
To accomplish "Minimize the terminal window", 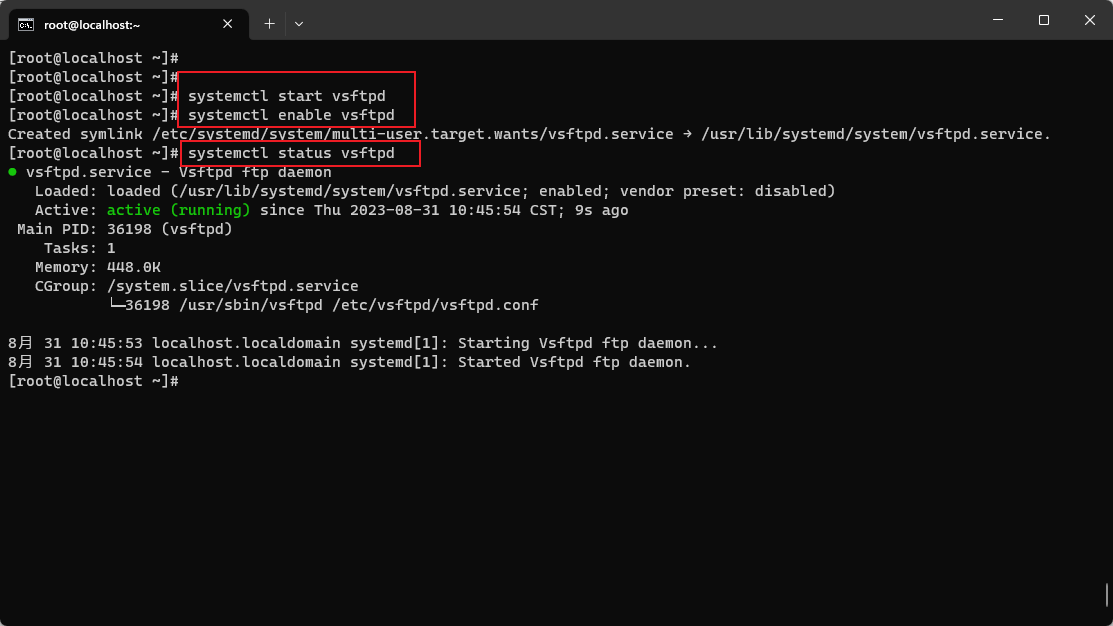I will tap(998, 19).
